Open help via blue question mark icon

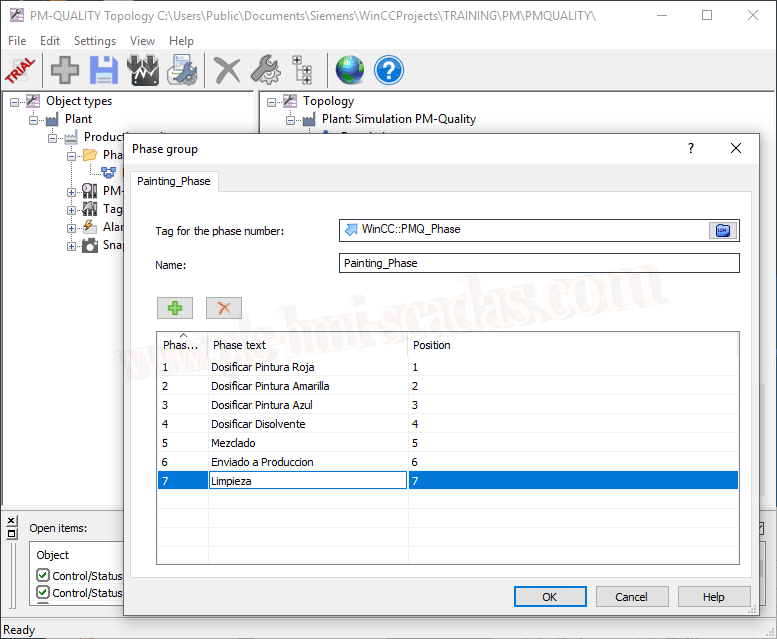coord(389,70)
